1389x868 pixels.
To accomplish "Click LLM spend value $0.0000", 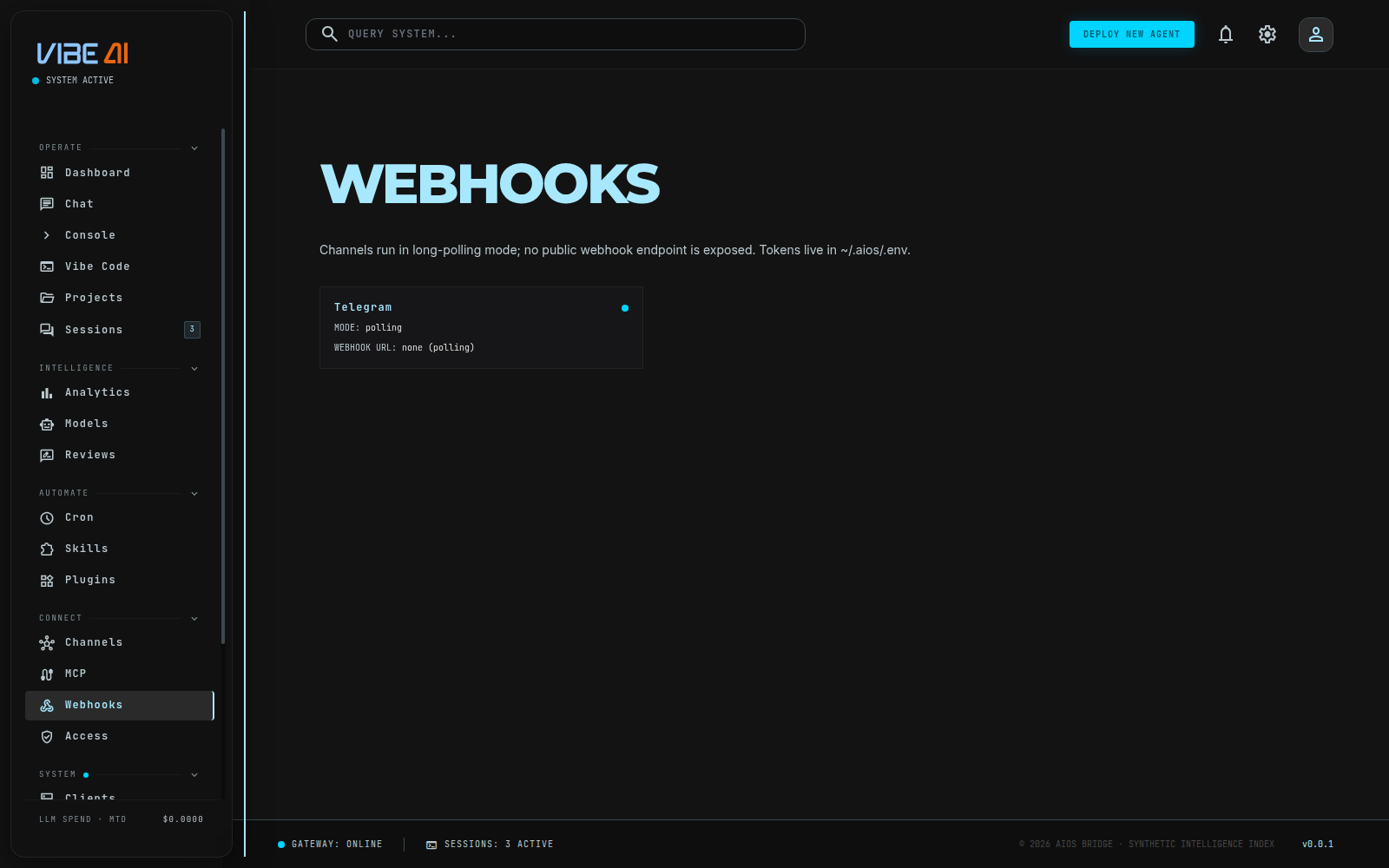I will [x=183, y=819].
